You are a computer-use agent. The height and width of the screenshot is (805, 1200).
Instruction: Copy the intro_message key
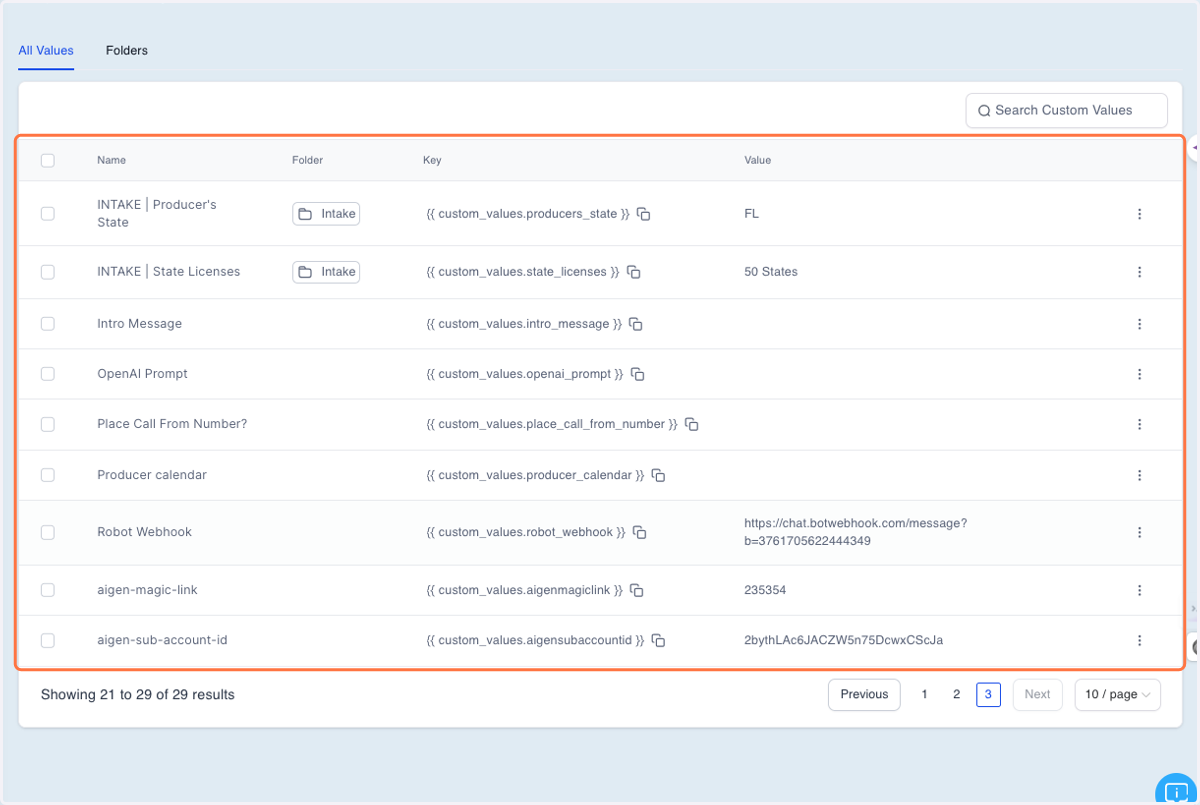click(x=636, y=324)
